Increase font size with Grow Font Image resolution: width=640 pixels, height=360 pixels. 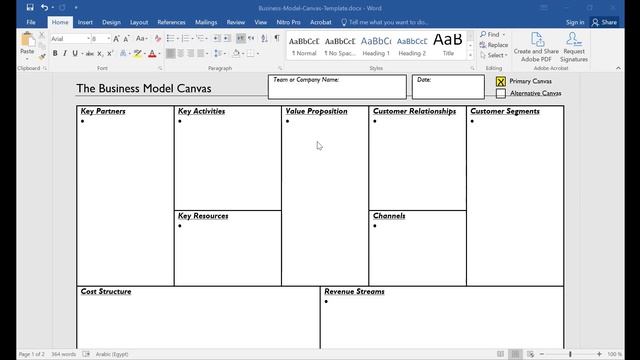click(x=116, y=39)
